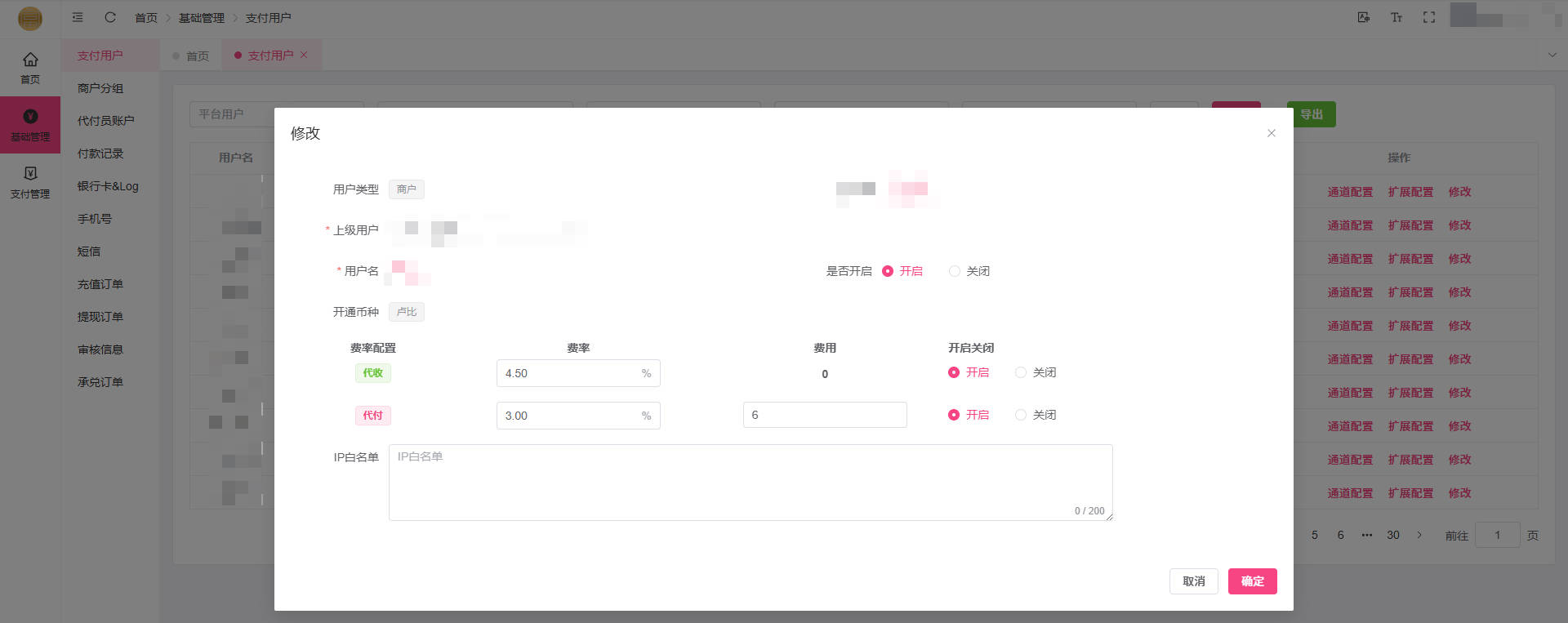Click the refresh icon in top bar
Screen dimensions: 1568x623
[110, 17]
